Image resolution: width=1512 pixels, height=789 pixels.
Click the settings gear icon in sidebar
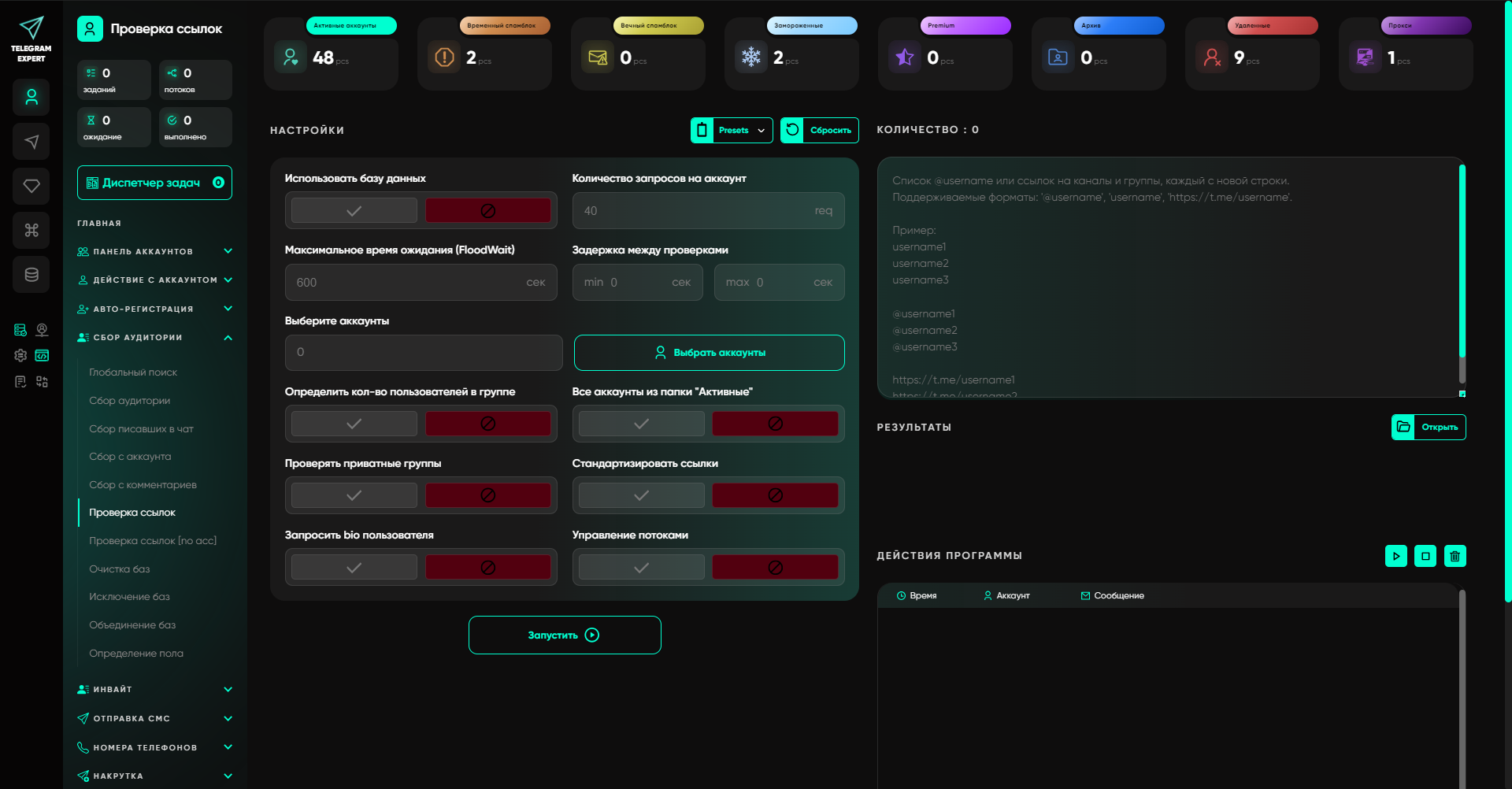[x=20, y=356]
